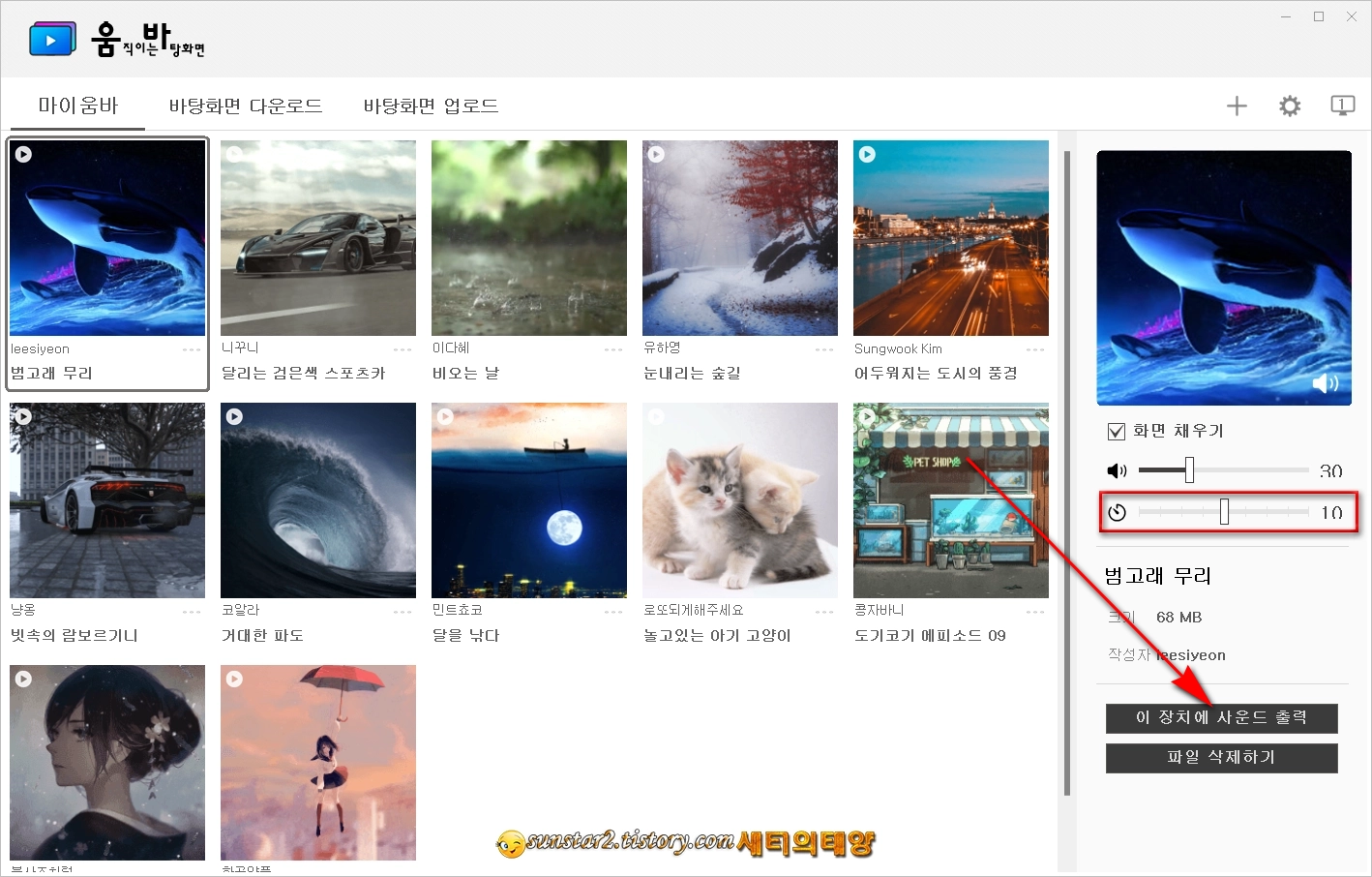
Task: Click the speed timer icon beside slider
Action: pyautogui.click(x=1118, y=512)
